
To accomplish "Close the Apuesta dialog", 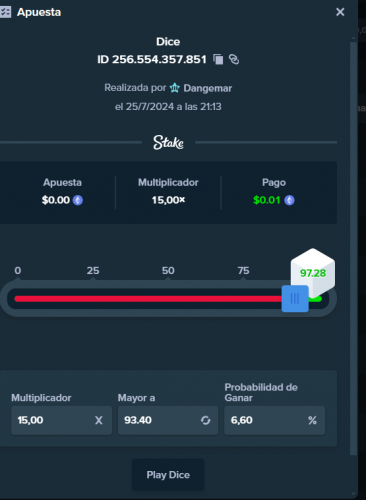I will point(340,12).
